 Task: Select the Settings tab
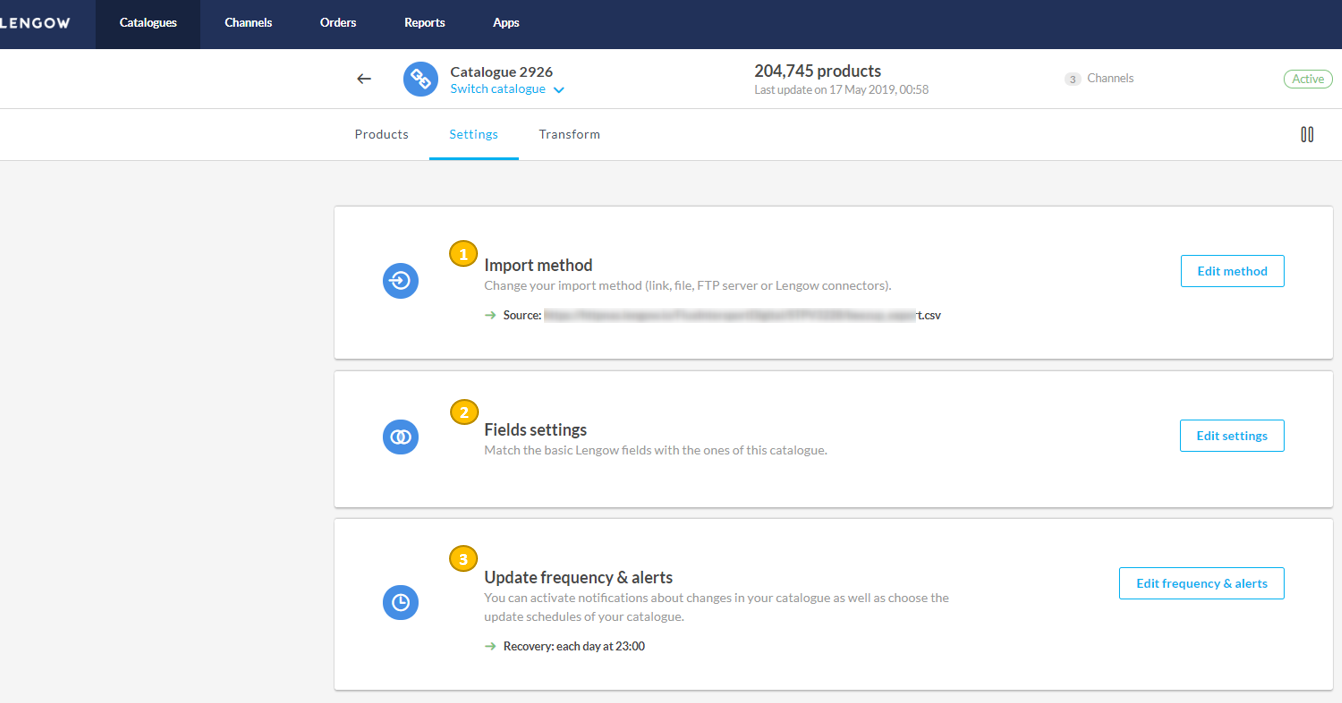474,134
